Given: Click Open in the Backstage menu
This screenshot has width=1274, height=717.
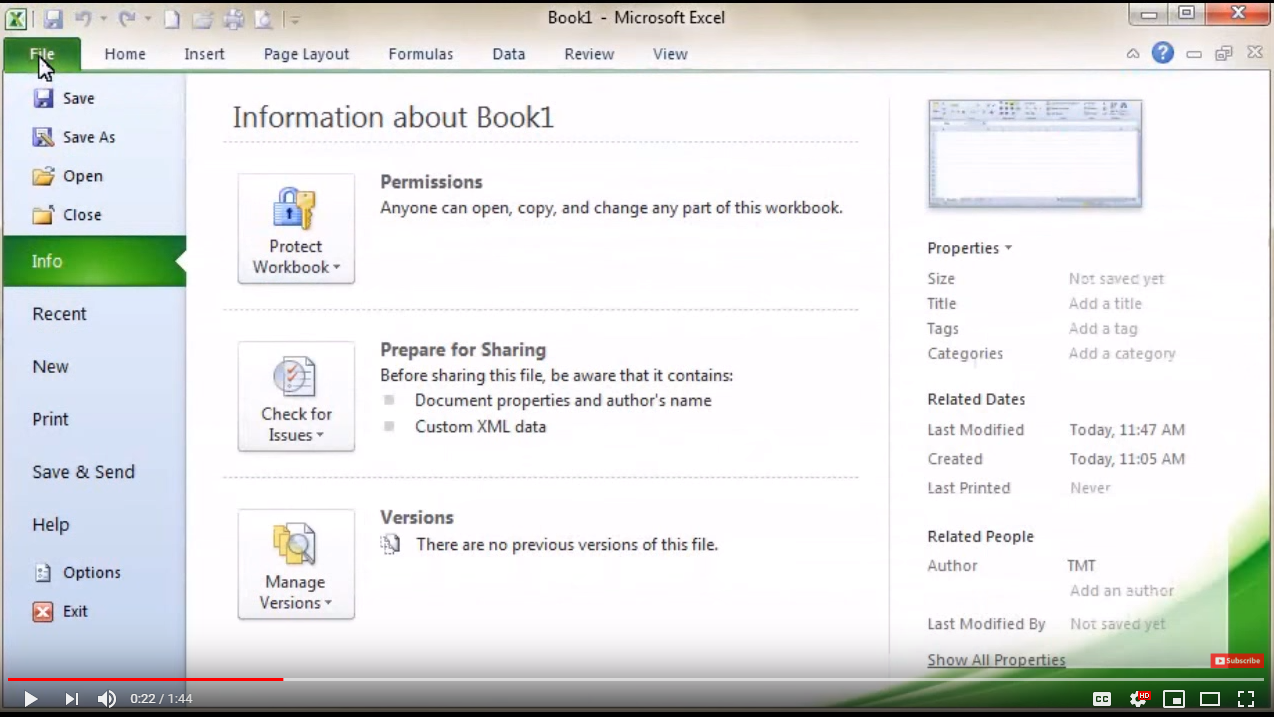Looking at the screenshot, I should pyautogui.click(x=68, y=176).
